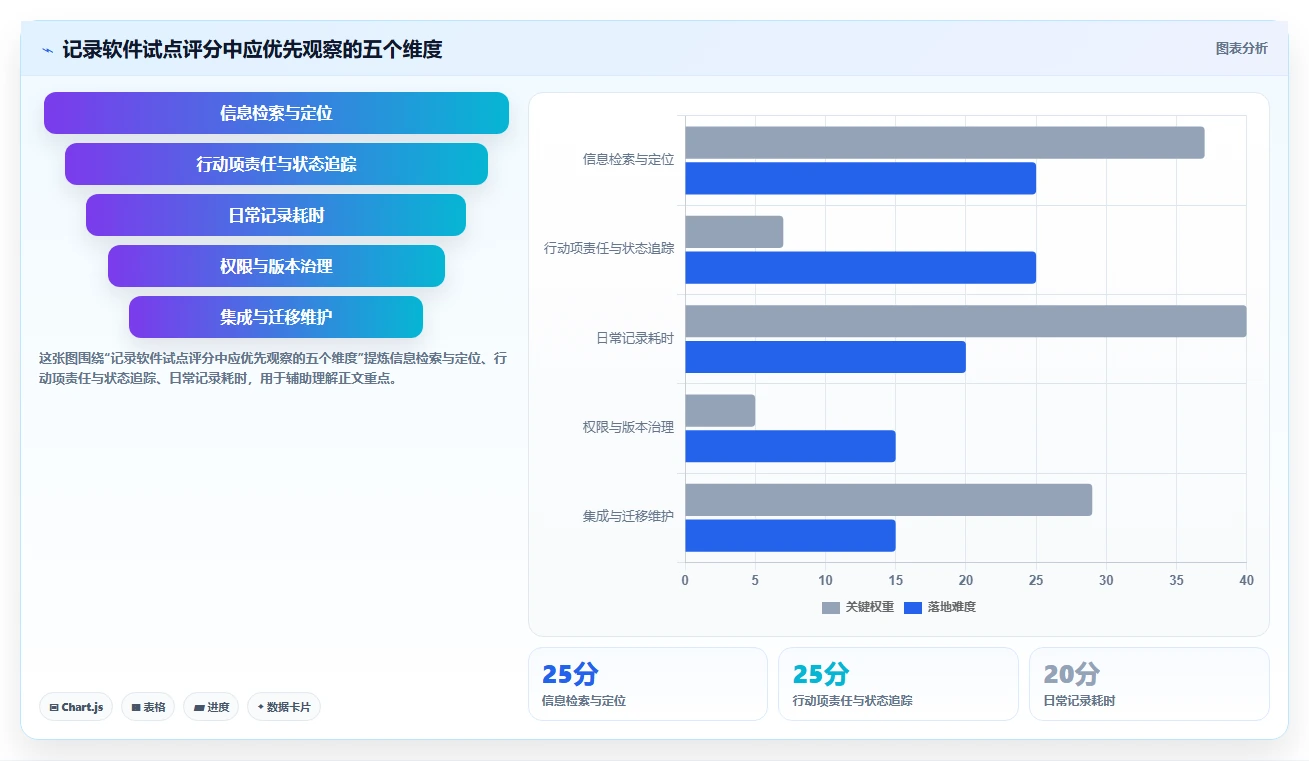
Task: Click the gray bar for 行动项责任与状态追踪
Action: tap(734, 232)
